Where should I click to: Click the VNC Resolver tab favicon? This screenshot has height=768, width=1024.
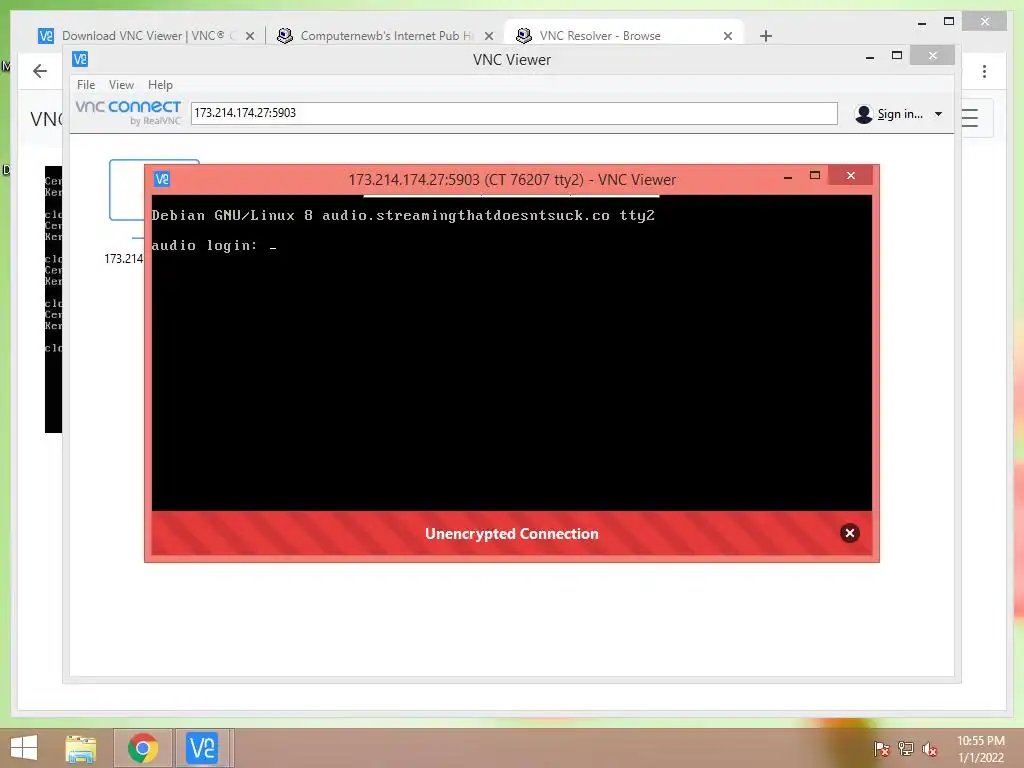pos(524,35)
